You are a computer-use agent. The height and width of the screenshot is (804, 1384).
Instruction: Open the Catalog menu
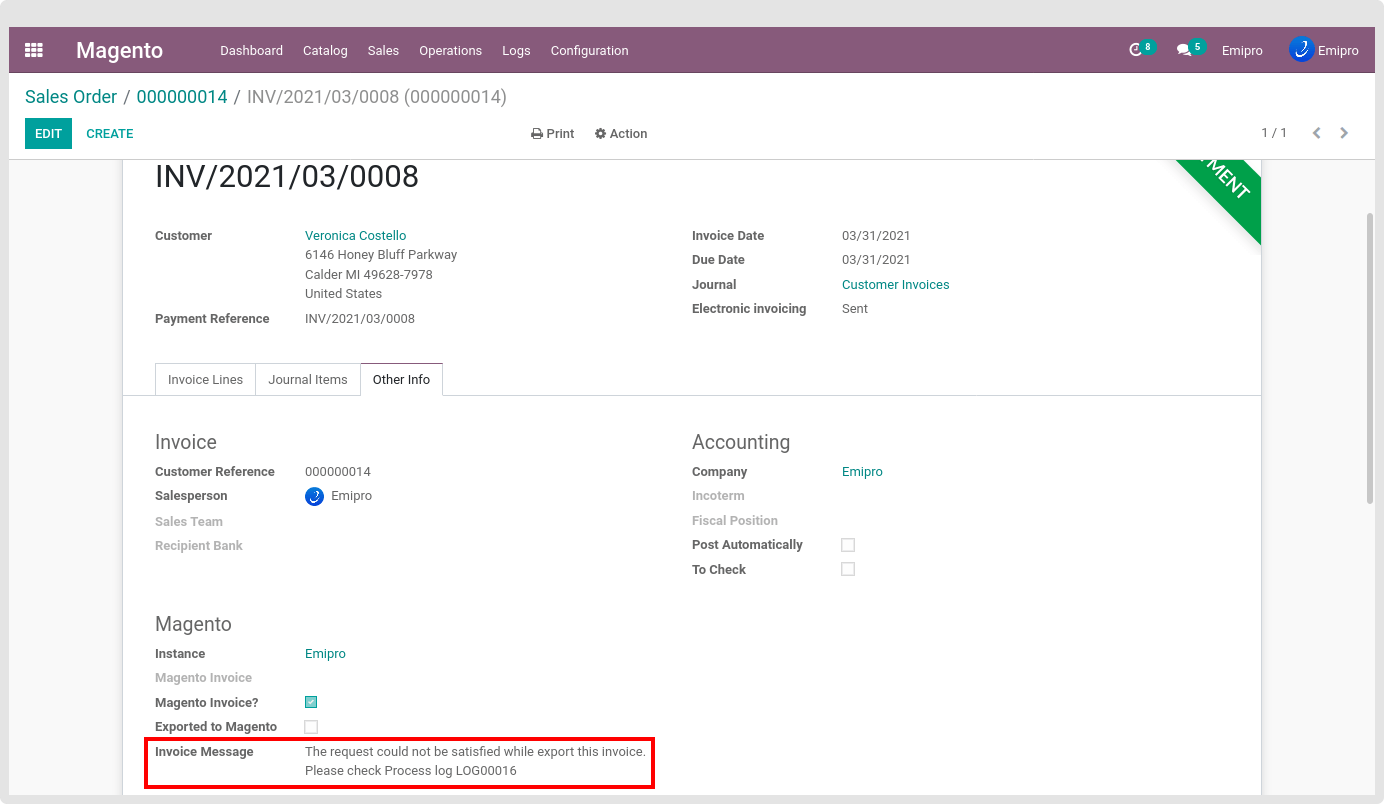coord(325,50)
